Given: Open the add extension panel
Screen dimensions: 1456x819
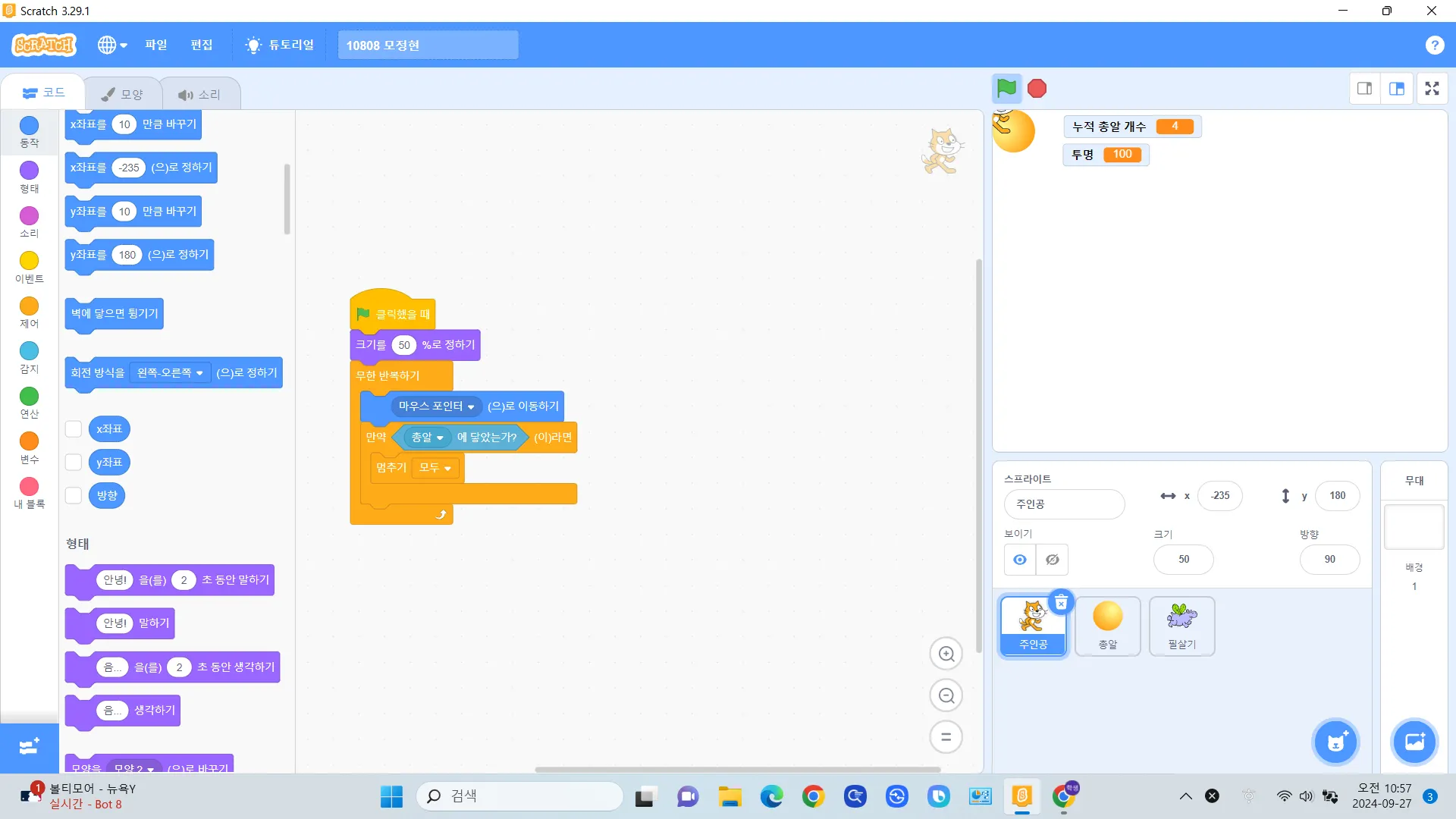Looking at the screenshot, I should point(29,747).
